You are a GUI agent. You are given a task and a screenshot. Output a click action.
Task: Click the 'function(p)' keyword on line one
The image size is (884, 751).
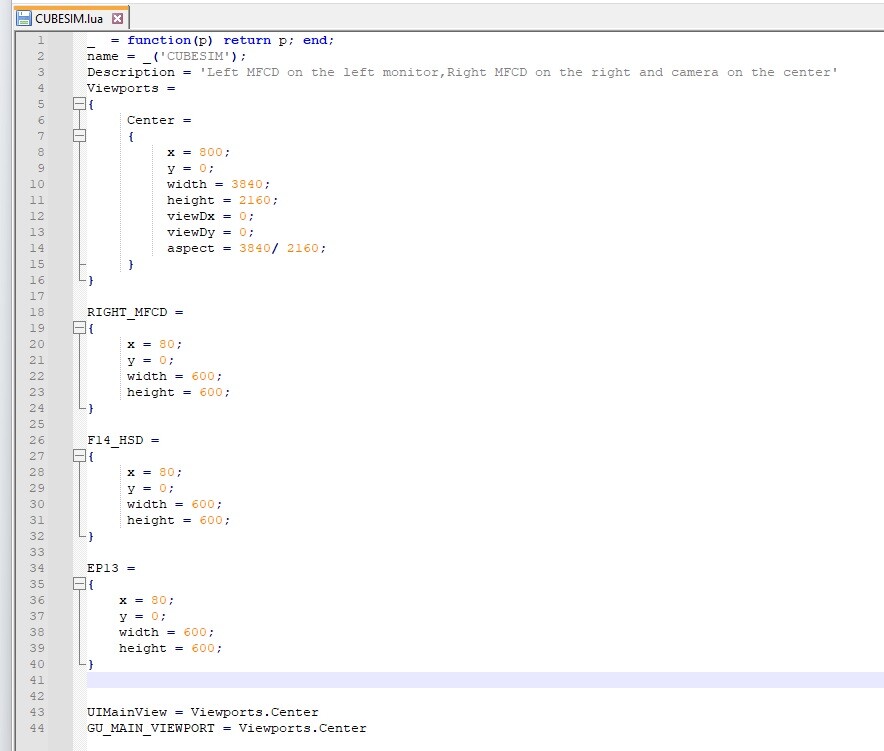click(170, 40)
